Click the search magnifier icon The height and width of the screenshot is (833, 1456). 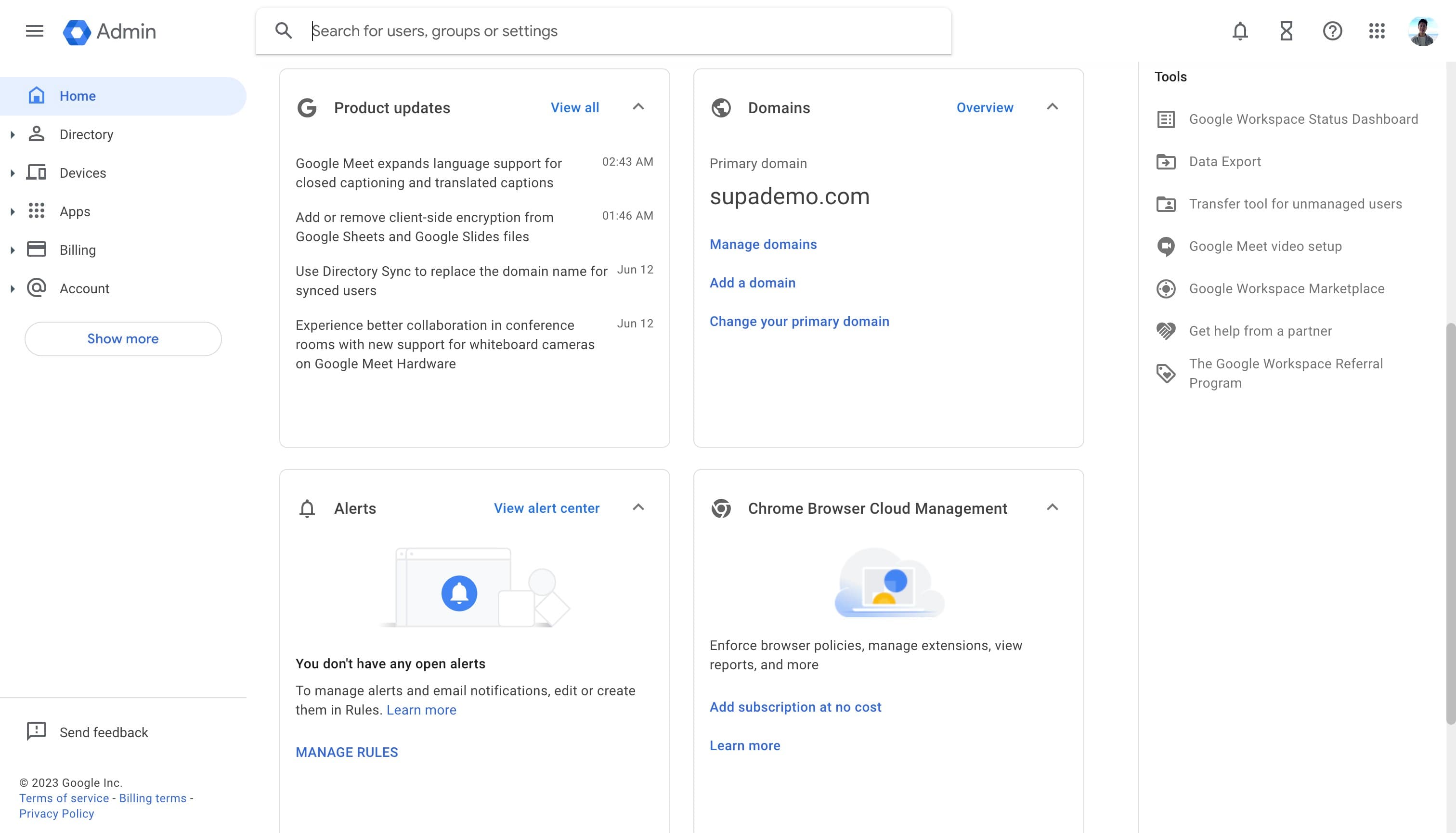284,31
